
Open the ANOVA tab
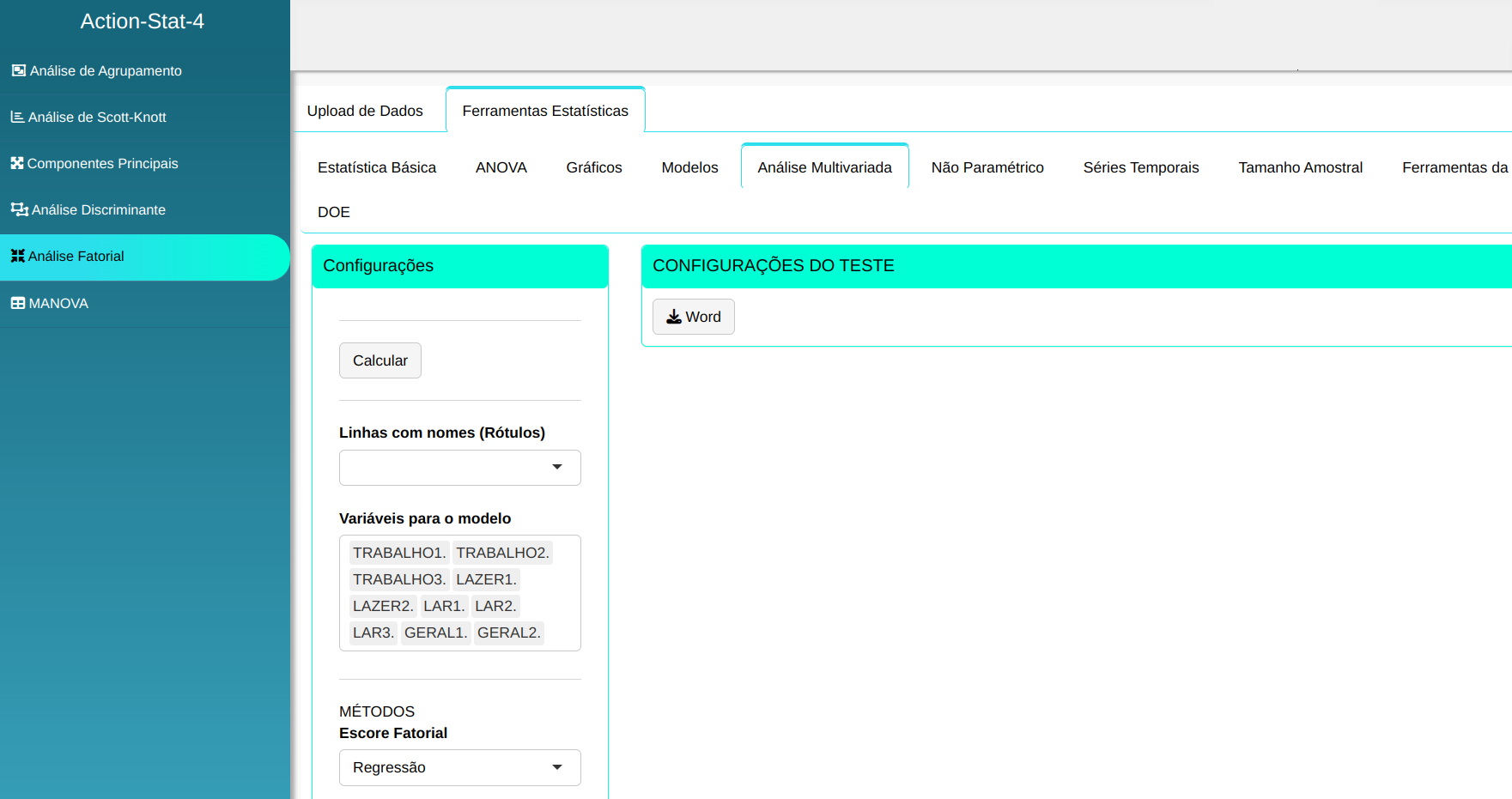tap(501, 167)
